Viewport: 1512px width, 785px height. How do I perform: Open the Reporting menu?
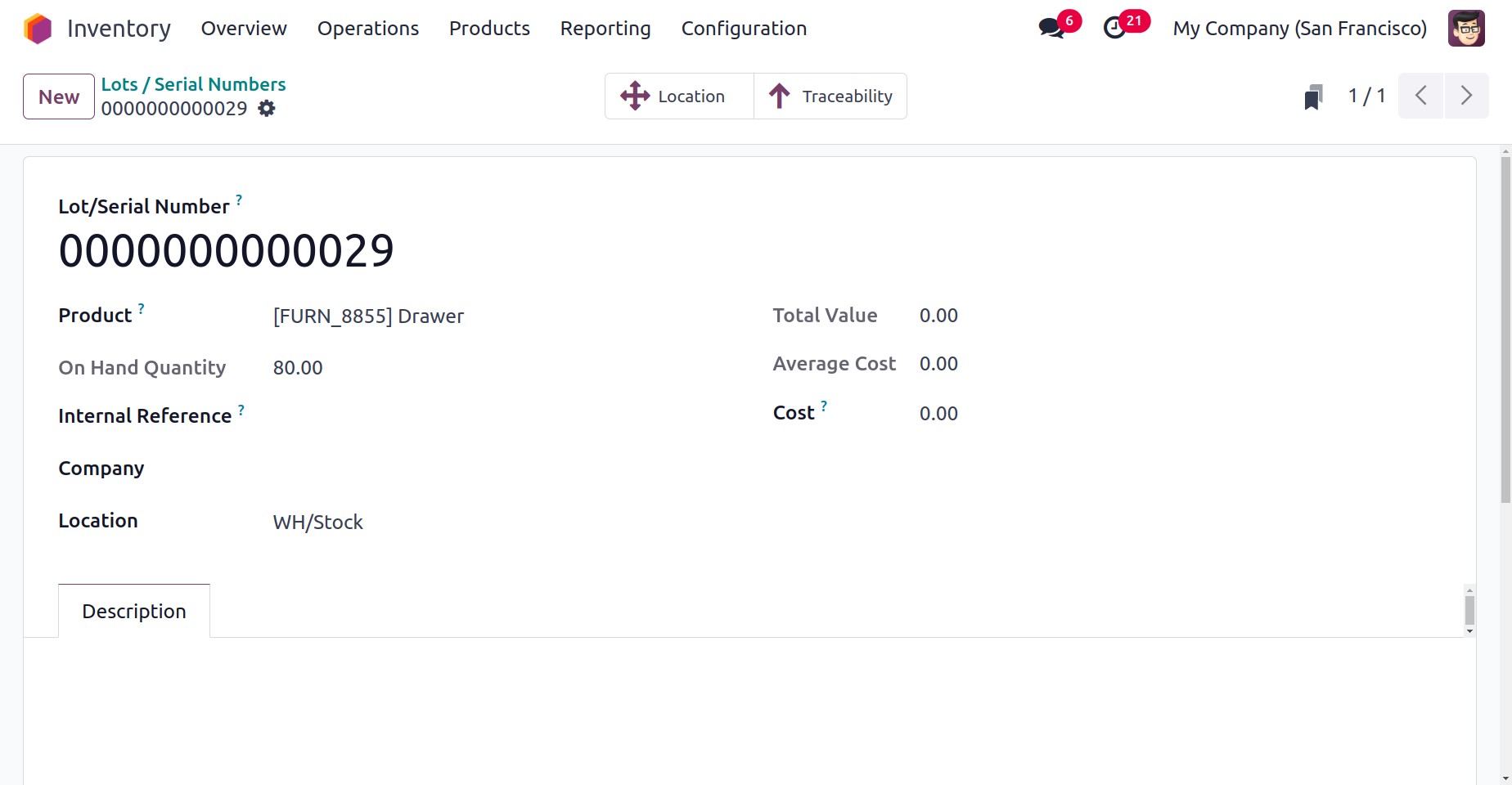point(605,29)
